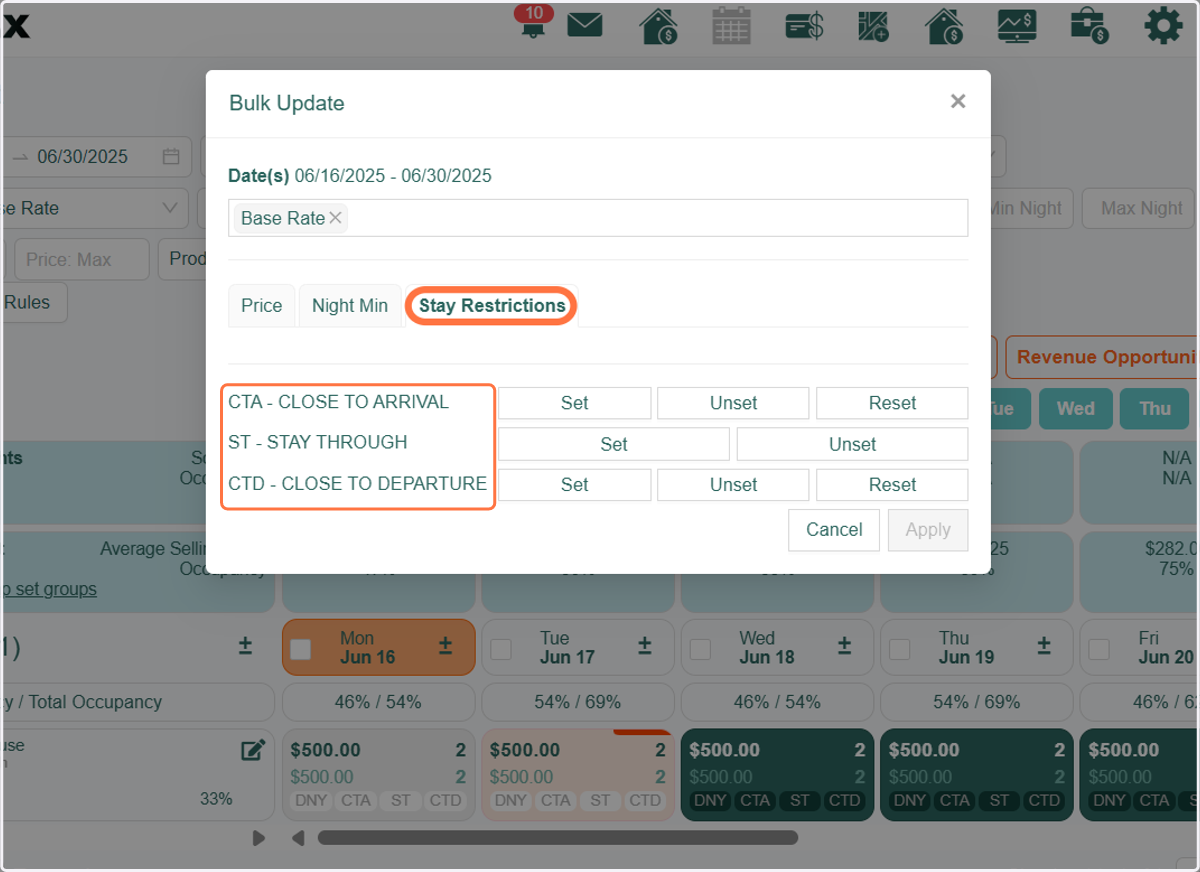Screen dimensions: 1200x872
Task: Open the notifications bell with badge 10
Action: tap(533, 24)
